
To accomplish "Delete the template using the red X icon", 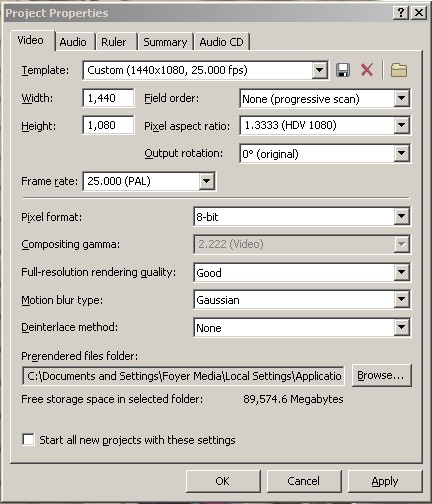I will [367, 70].
